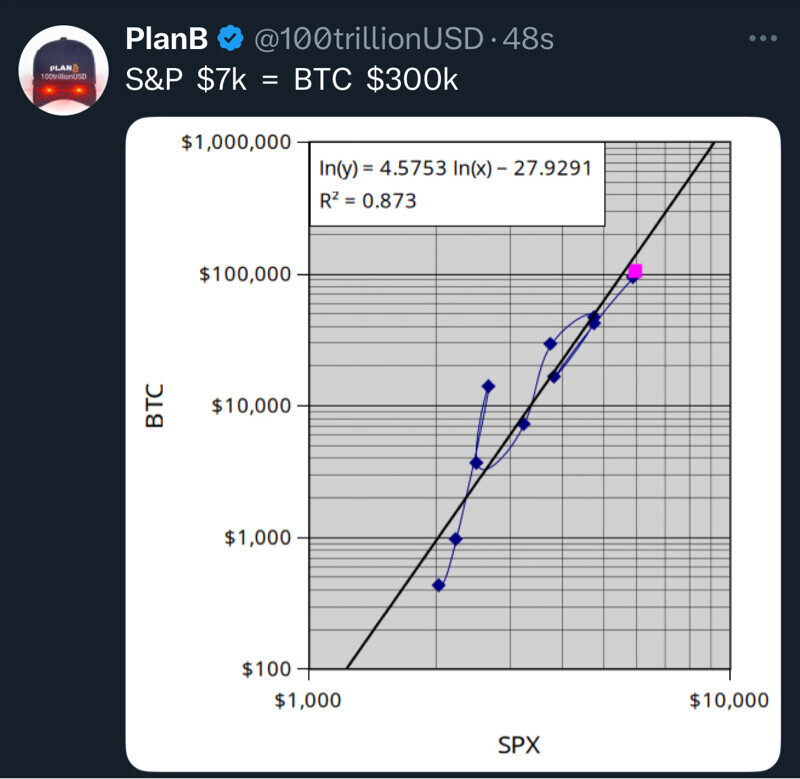Click the SPX x-axis title
Screen dimensions: 800x779
point(519,744)
